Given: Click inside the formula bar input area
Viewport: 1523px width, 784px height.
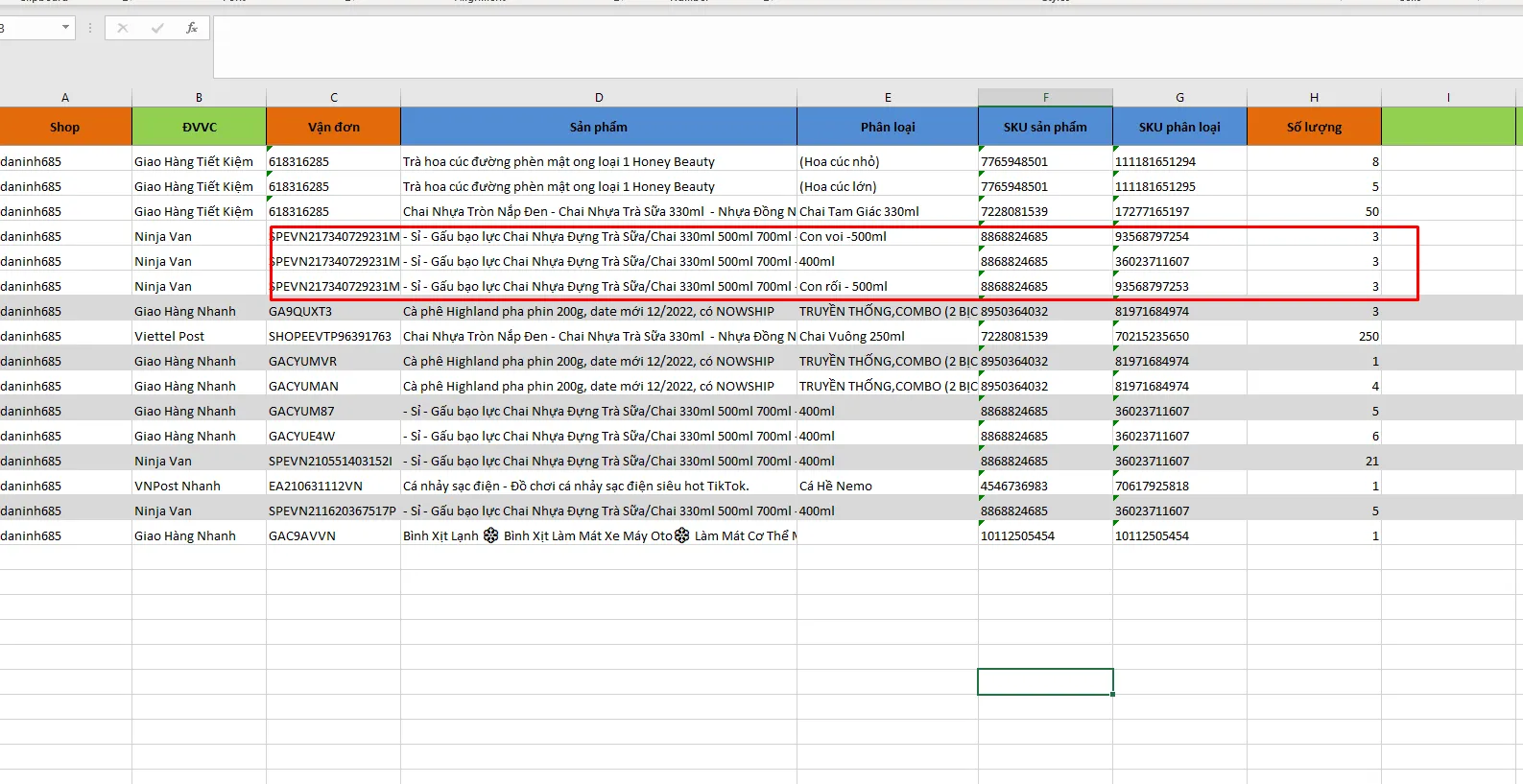Looking at the screenshot, I should point(868,46).
